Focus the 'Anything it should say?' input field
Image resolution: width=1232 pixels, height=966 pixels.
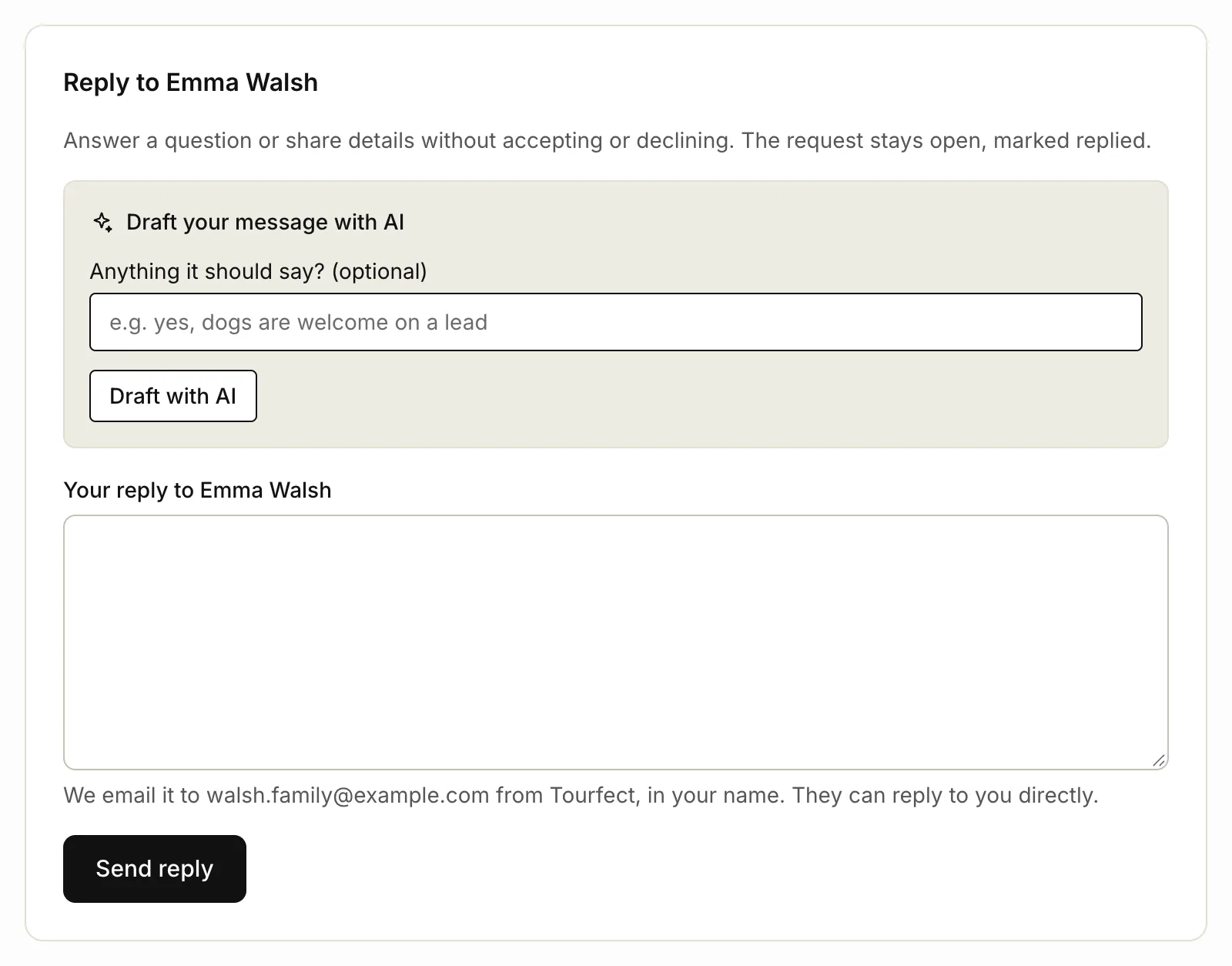click(x=616, y=322)
